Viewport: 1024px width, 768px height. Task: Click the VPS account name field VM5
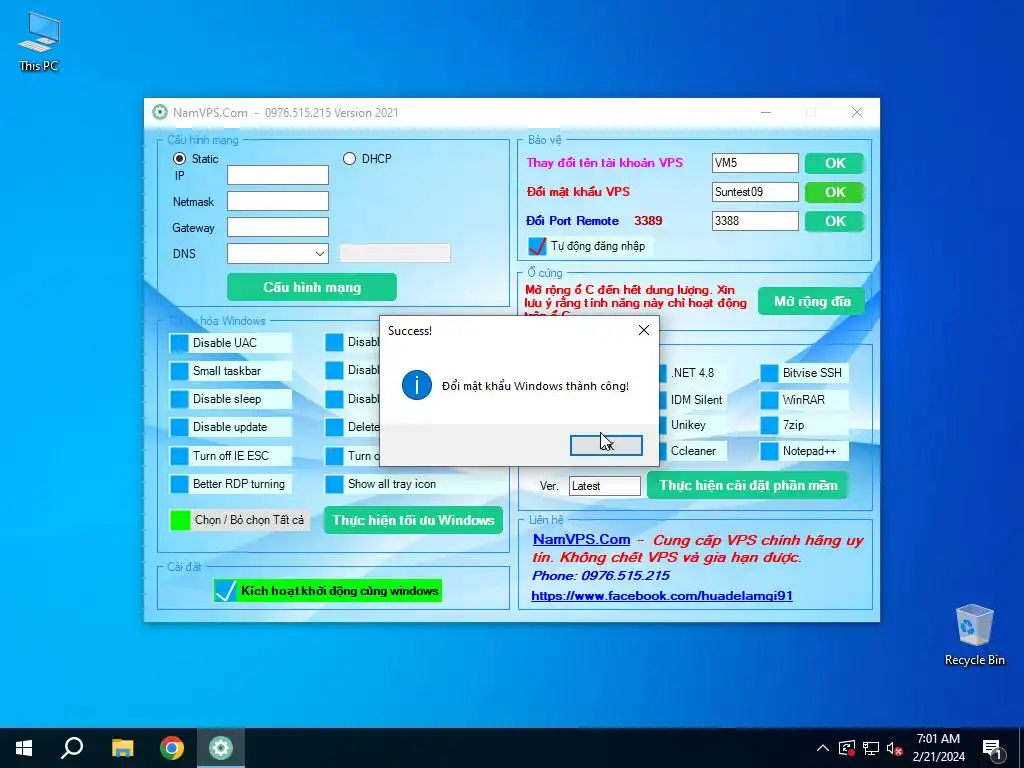[755, 163]
